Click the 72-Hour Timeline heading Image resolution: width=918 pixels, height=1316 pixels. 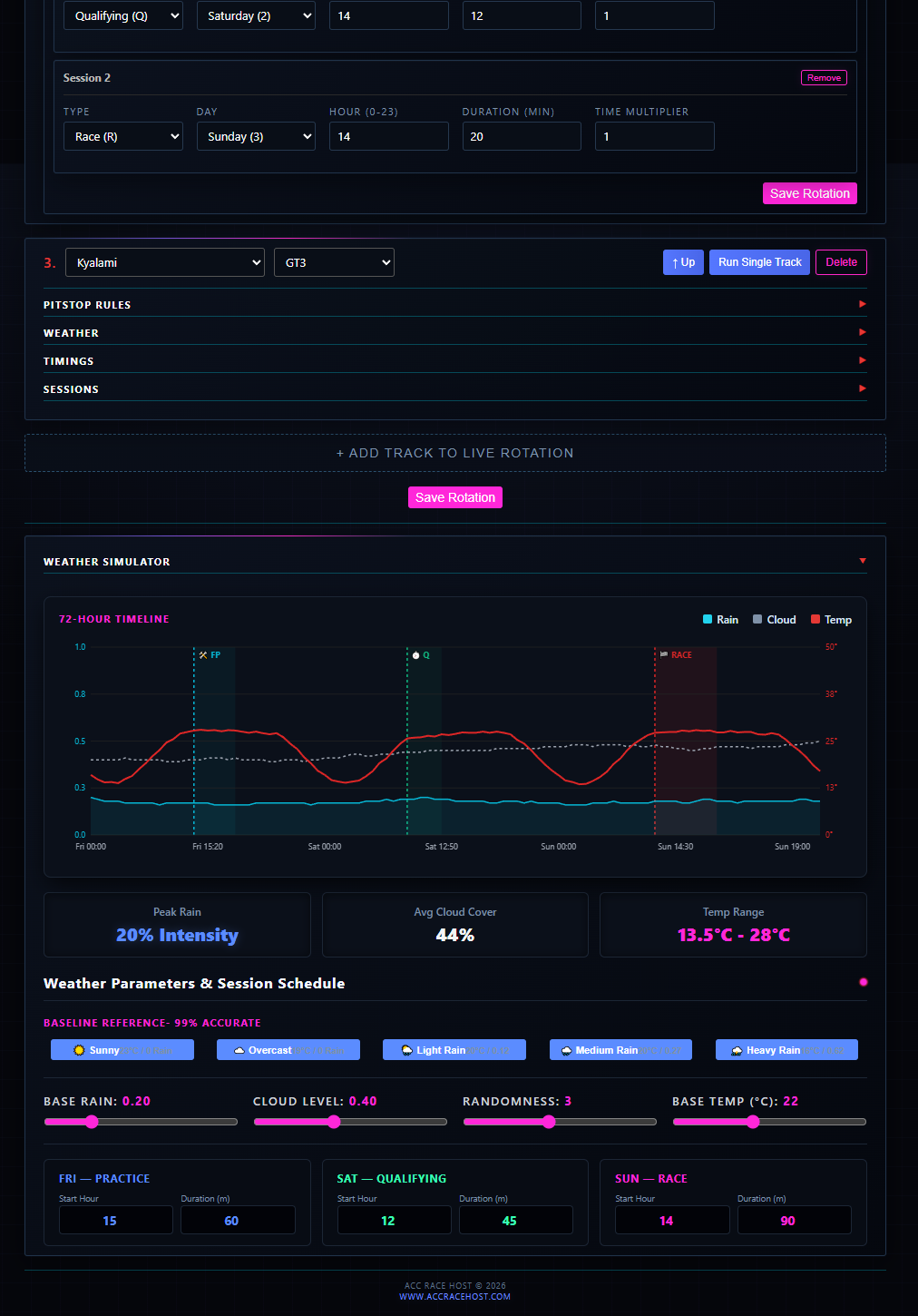(114, 619)
